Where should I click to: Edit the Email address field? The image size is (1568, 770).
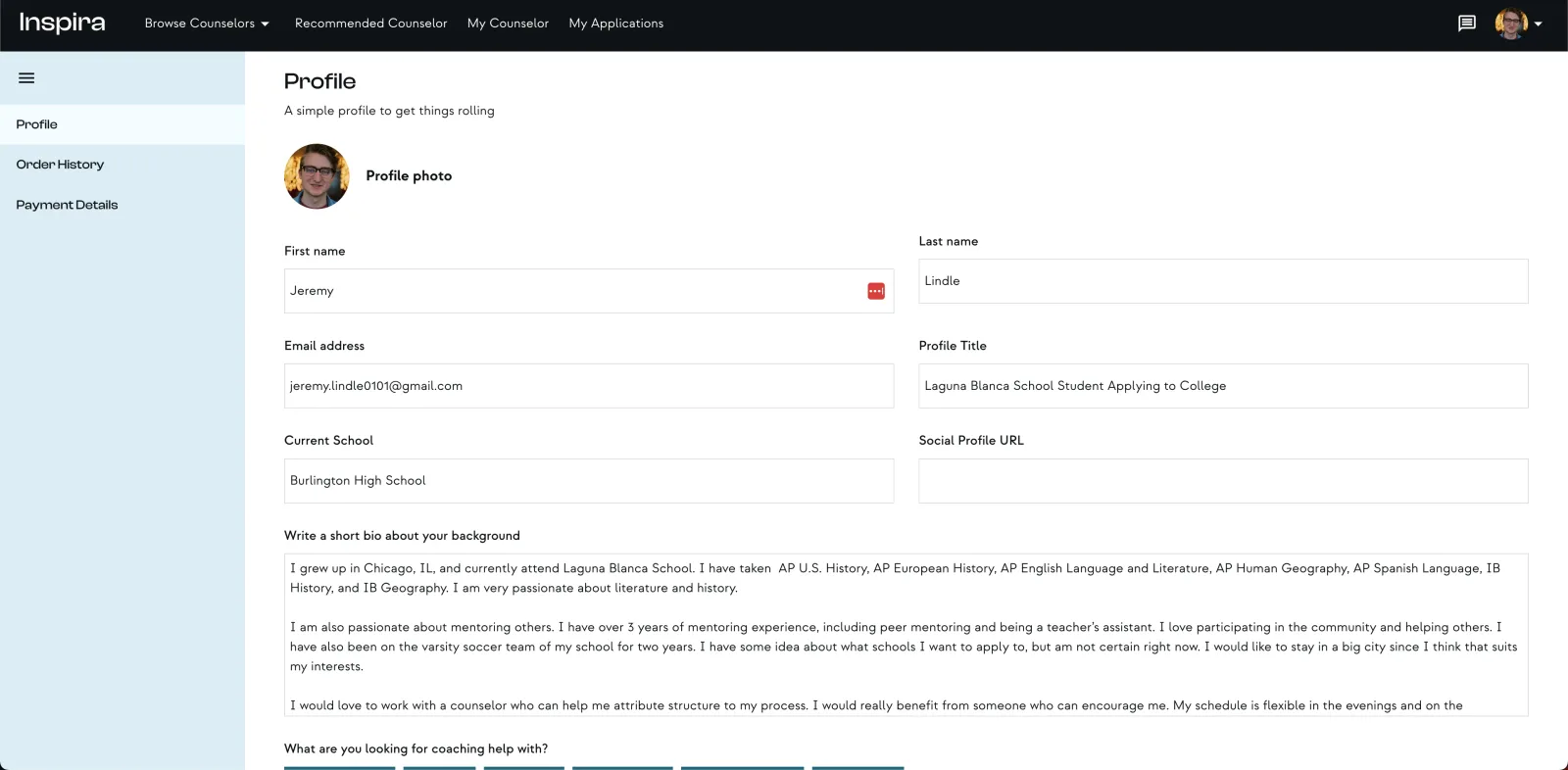[x=589, y=386]
